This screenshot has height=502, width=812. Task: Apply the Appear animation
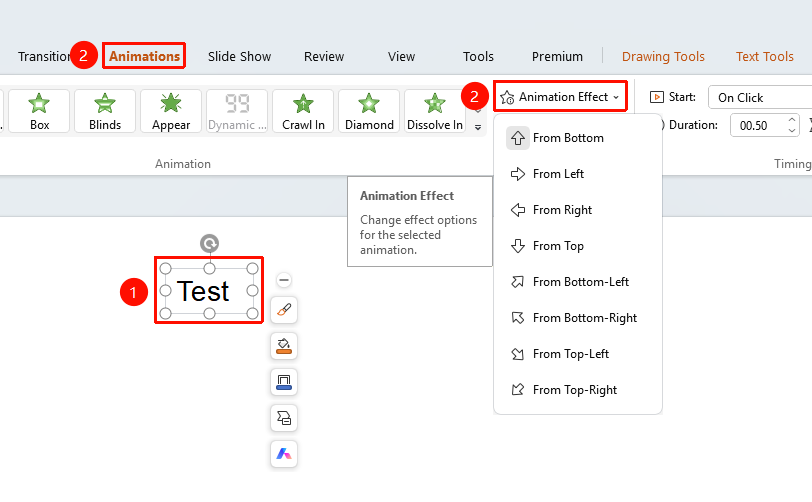click(171, 111)
